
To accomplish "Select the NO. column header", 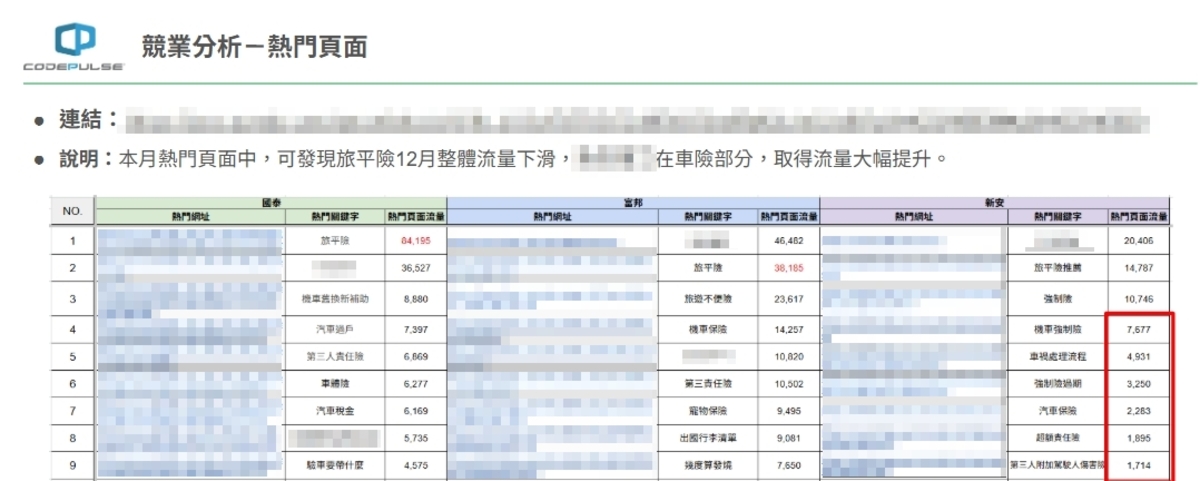I will coord(72,211).
